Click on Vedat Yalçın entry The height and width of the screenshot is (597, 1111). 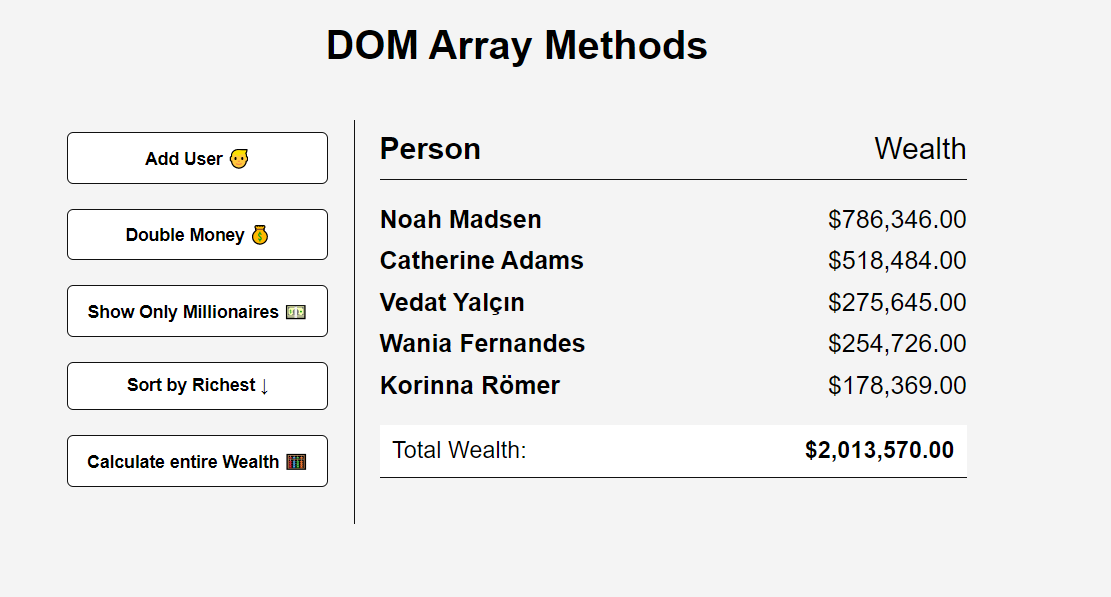tap(452, 302)
